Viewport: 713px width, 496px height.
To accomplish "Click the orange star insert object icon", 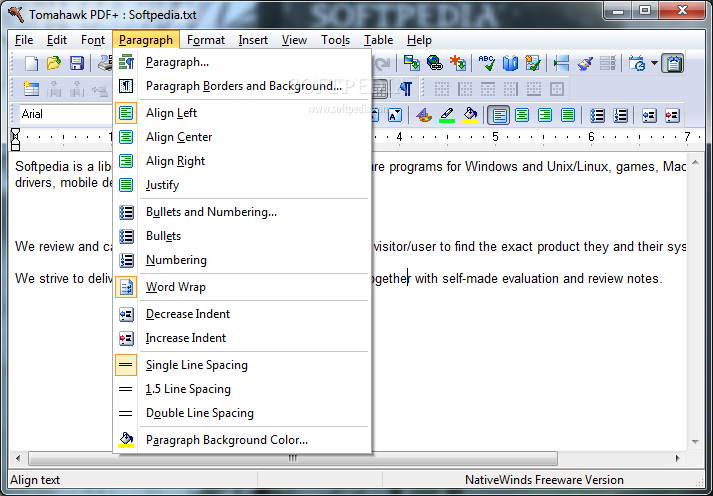I will pyautogui.click(x=457, y=63).
